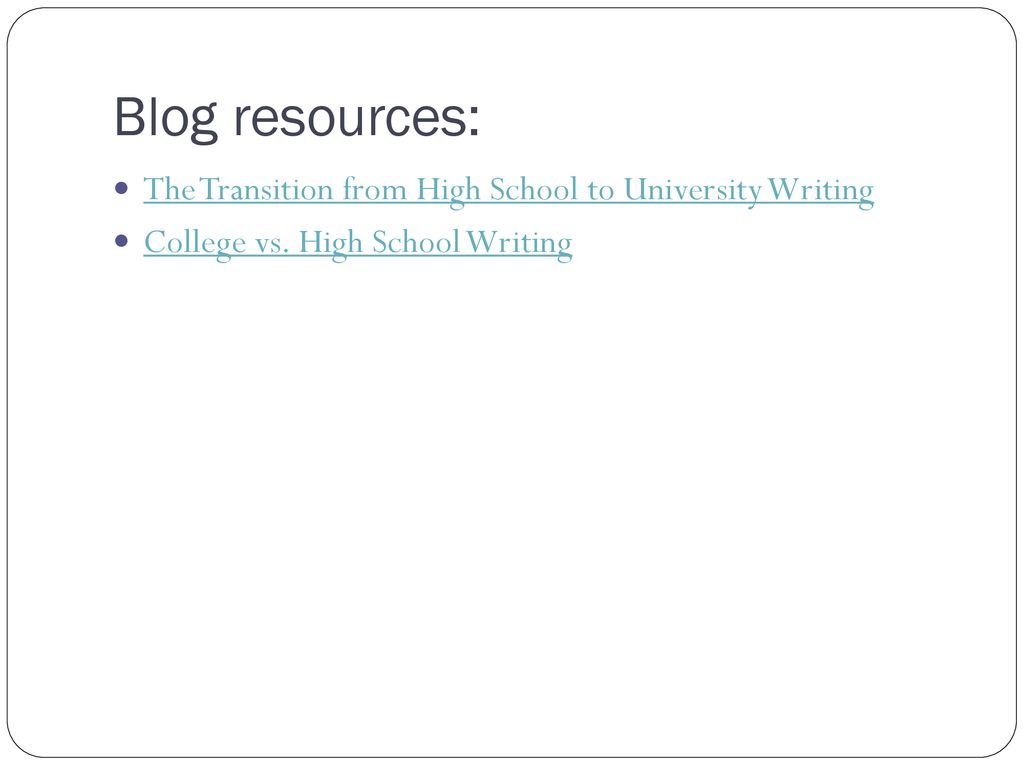Open the College vs. High School Writing link
1024x768 pixels.
(358, 243)
